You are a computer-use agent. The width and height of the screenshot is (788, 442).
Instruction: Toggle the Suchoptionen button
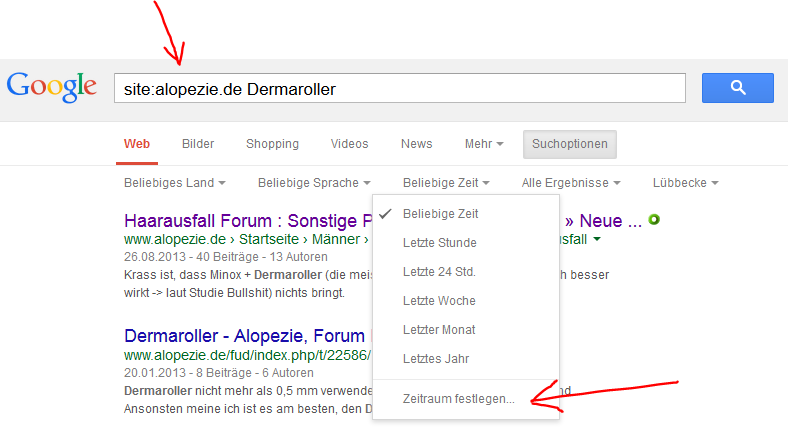coord(569,144)
